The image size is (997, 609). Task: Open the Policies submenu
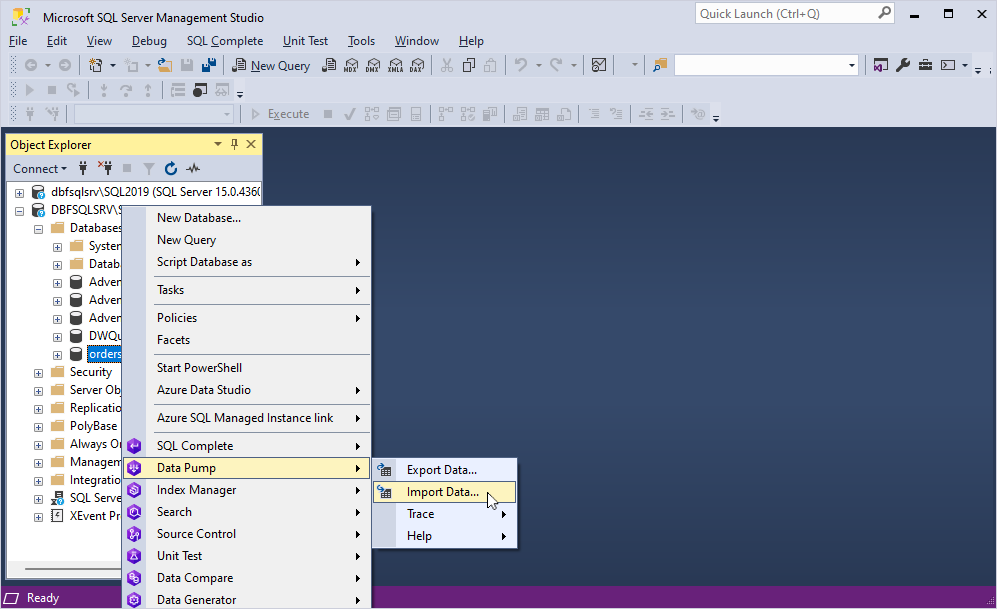(246, 318)
